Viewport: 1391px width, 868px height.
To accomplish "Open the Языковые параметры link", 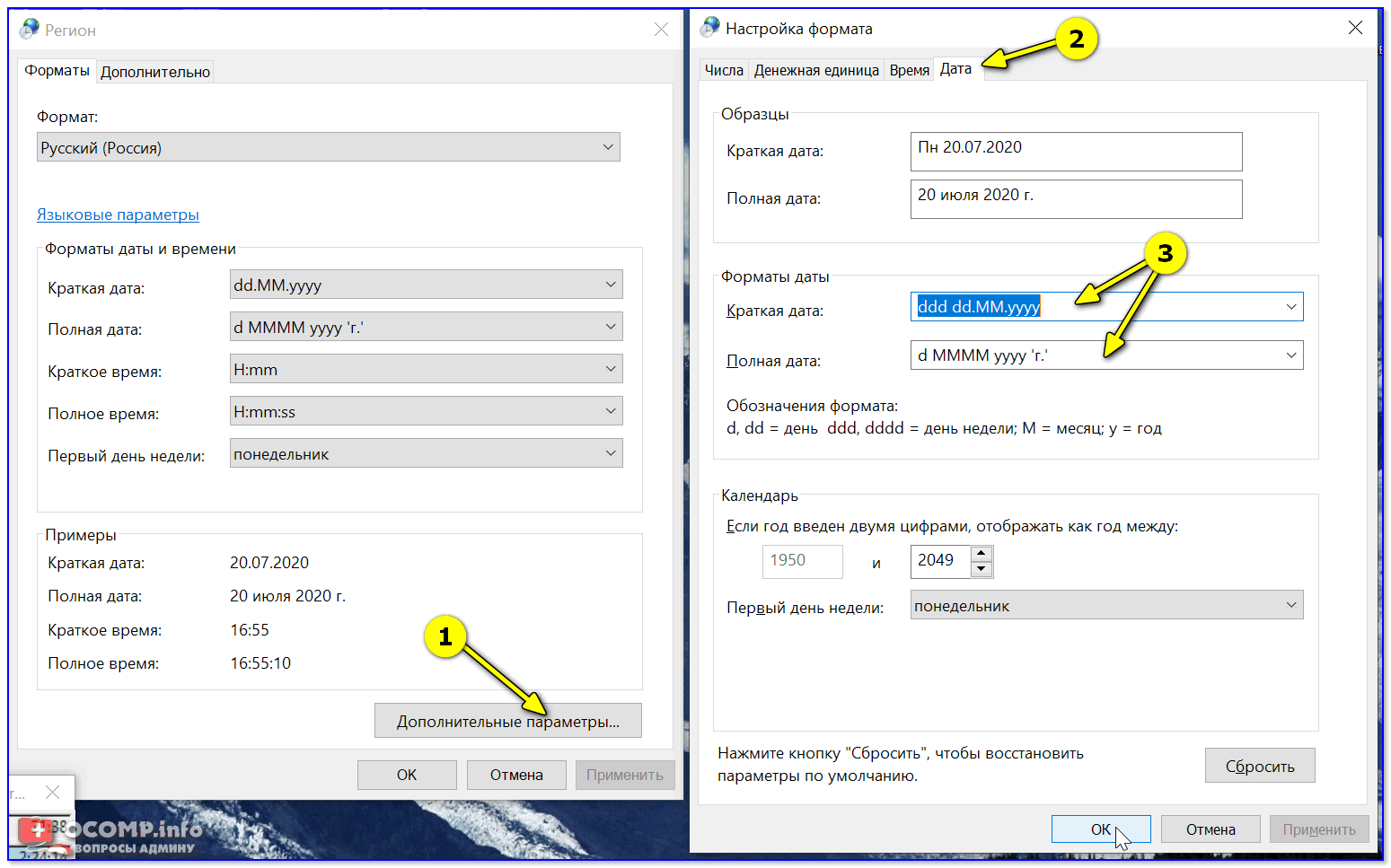I will 118,215.
